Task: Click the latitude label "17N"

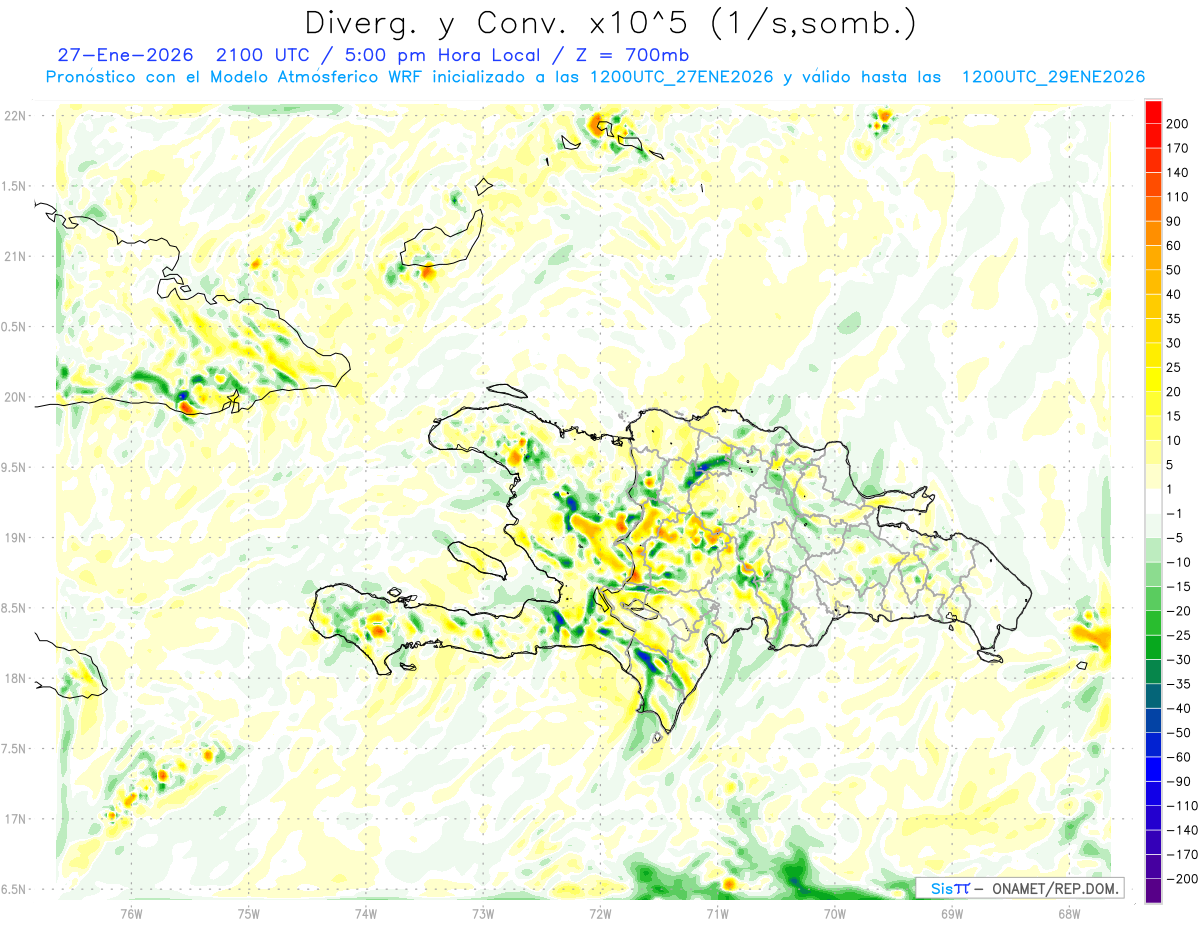Action: click(x=15, y=819)
